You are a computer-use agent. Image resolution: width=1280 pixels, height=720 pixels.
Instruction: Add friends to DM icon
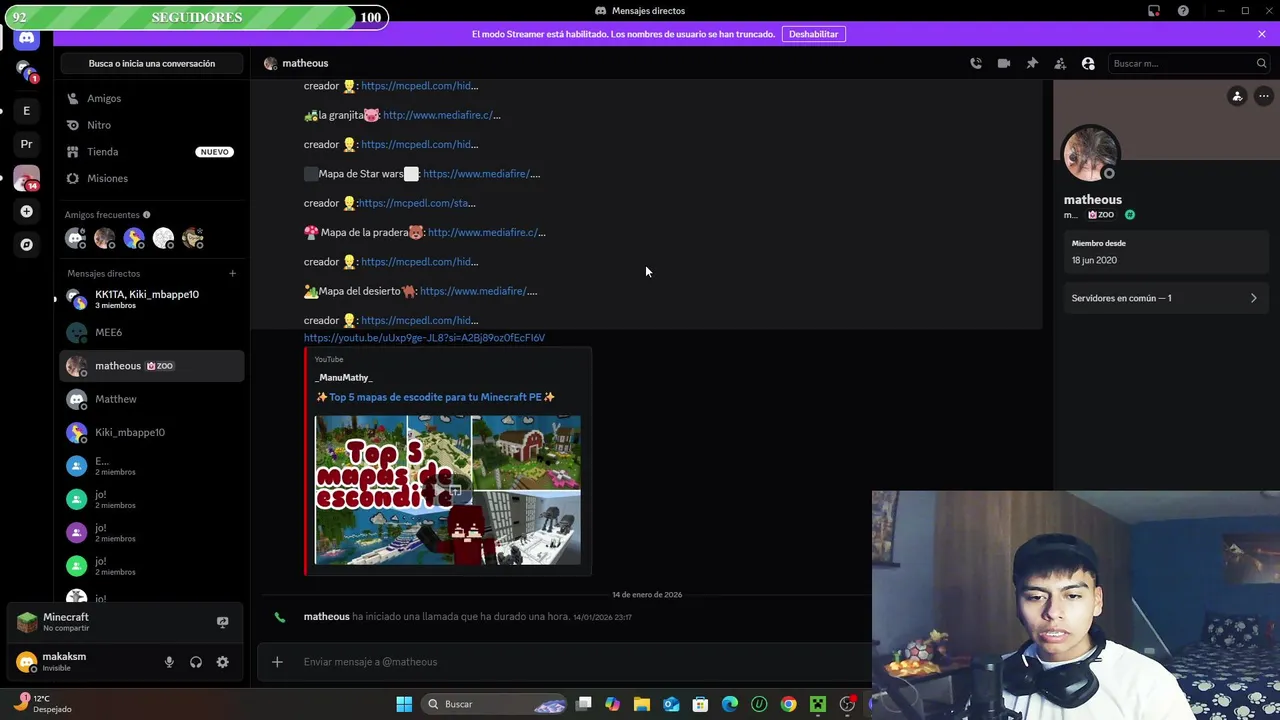(1060, 63)
